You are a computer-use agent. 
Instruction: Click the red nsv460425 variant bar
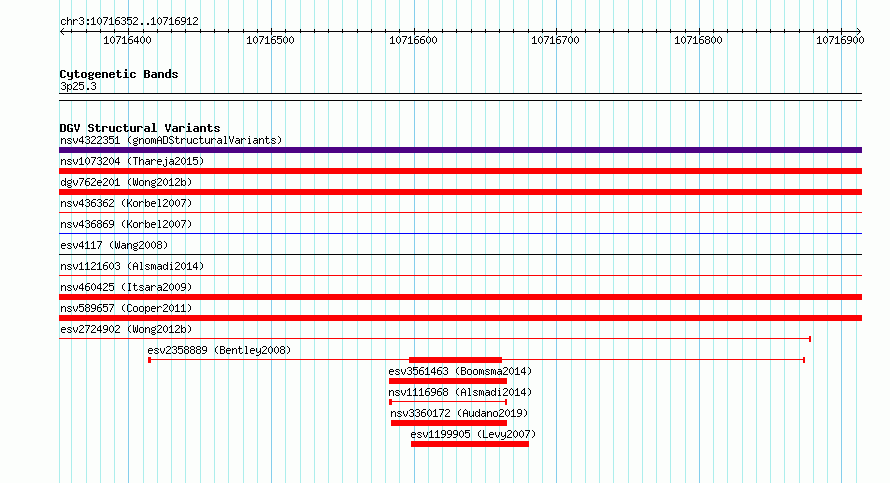(x=460, y=297)
